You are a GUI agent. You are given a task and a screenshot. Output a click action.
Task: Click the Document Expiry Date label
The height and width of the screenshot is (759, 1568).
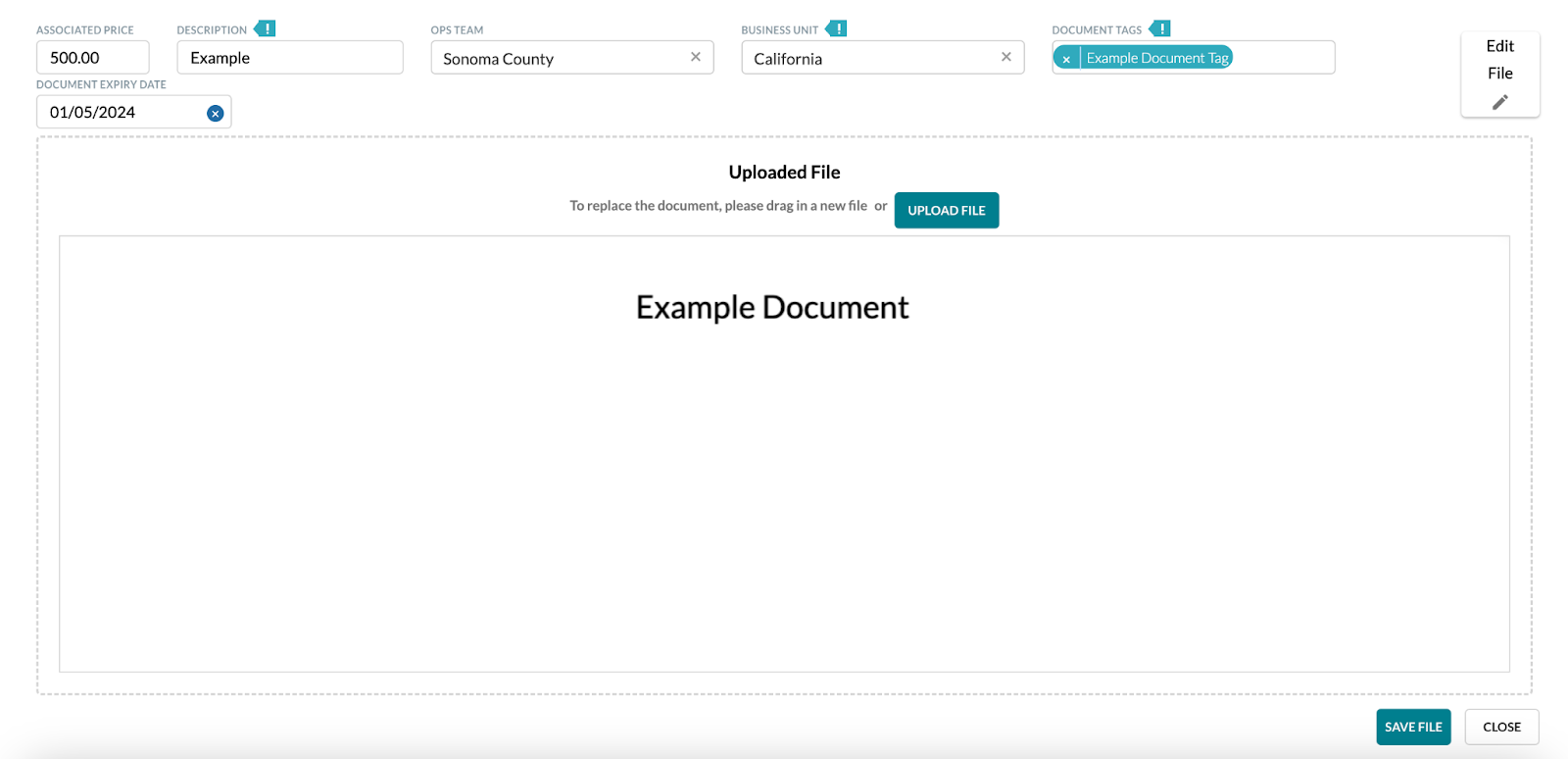tap(101, 85)
